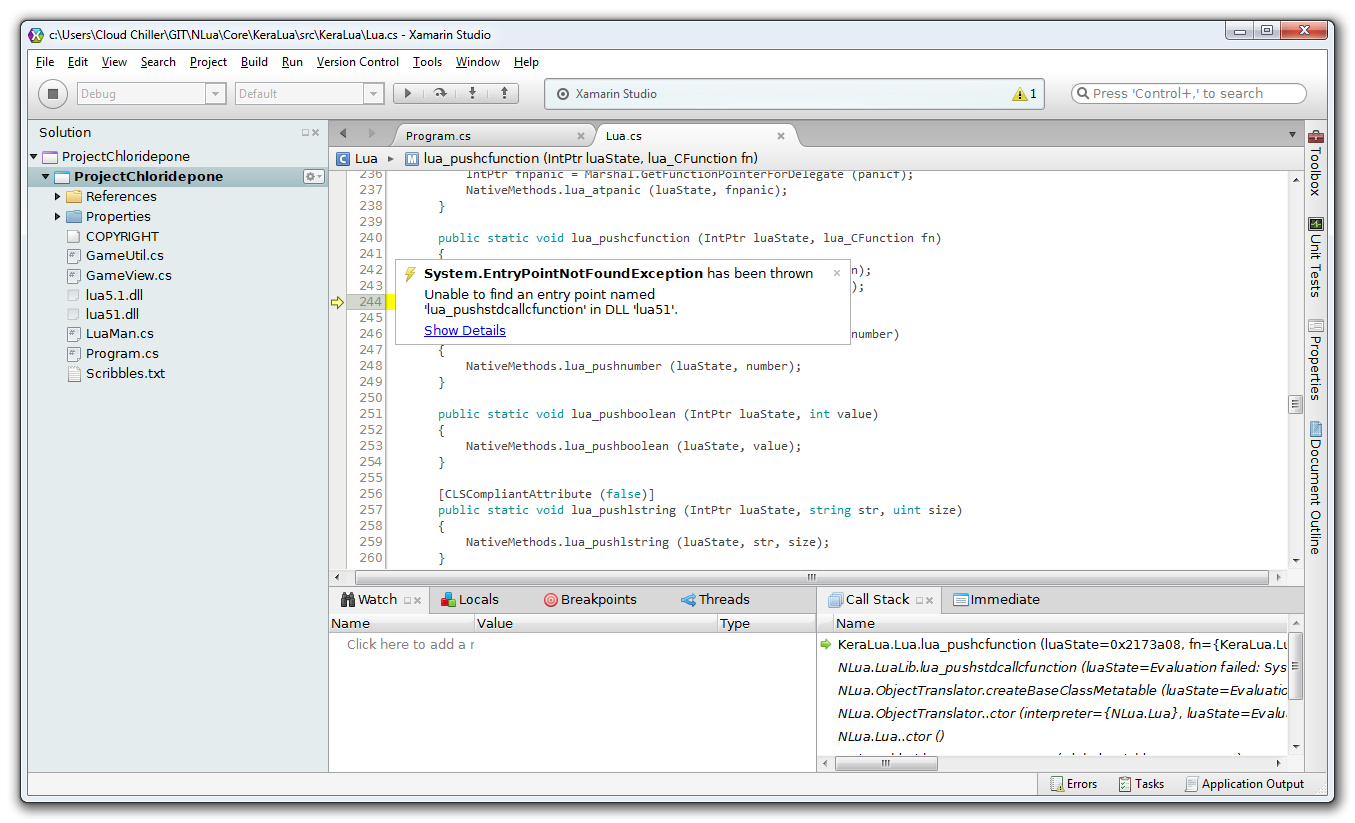Navigate forward in editor history

coord(372,134)
